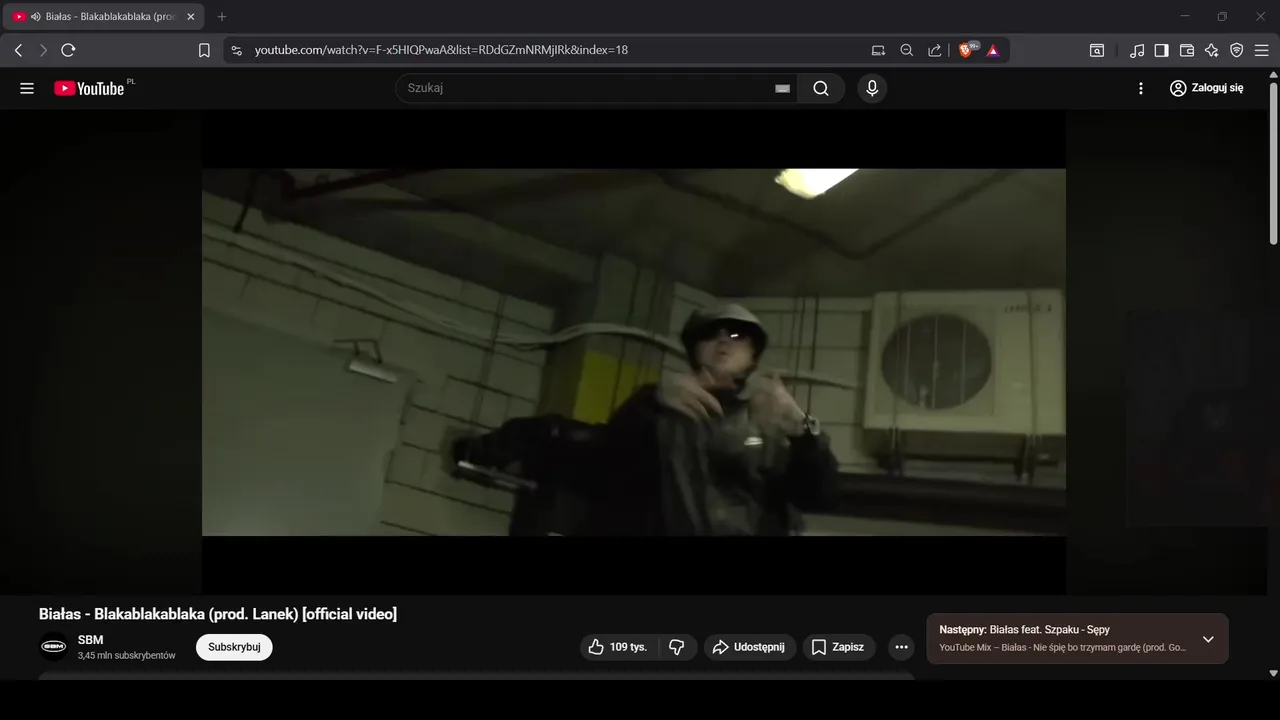Open the browser main hamburger menu
This screenshot has height=720, width=1280.
1262,50
